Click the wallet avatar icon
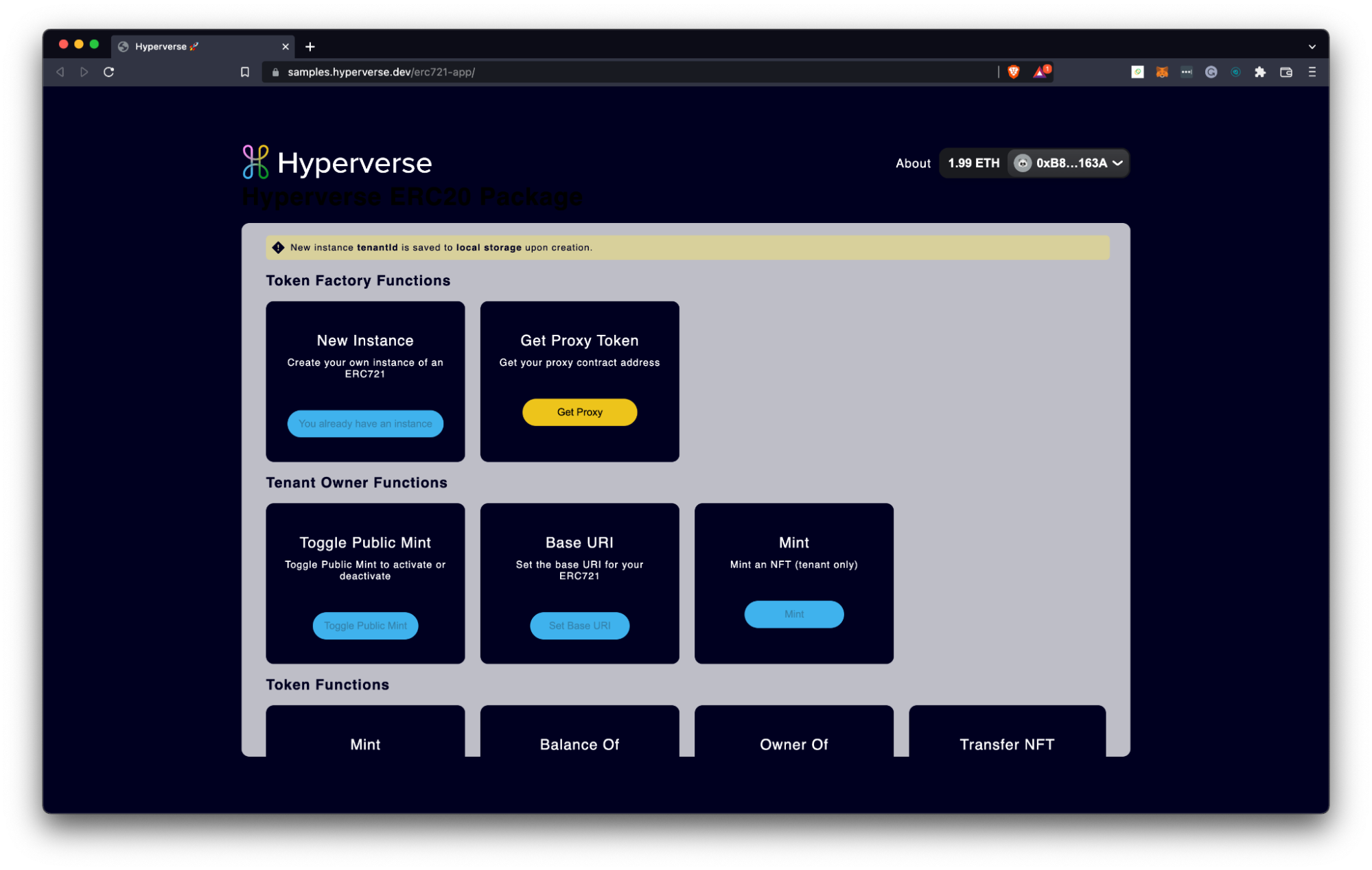Image resolution: width=1372 pixels, height=870 pixels. [x=1023, y=163]
